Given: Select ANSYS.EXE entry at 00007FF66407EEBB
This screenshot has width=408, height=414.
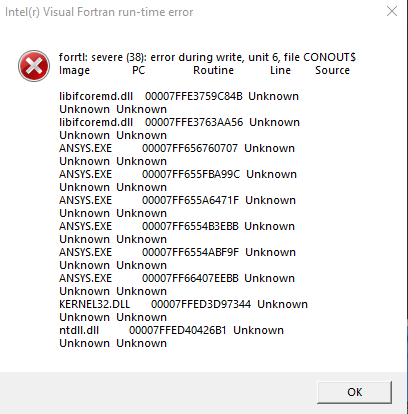Looking at the screenshot, I should (x=177, y=285).
